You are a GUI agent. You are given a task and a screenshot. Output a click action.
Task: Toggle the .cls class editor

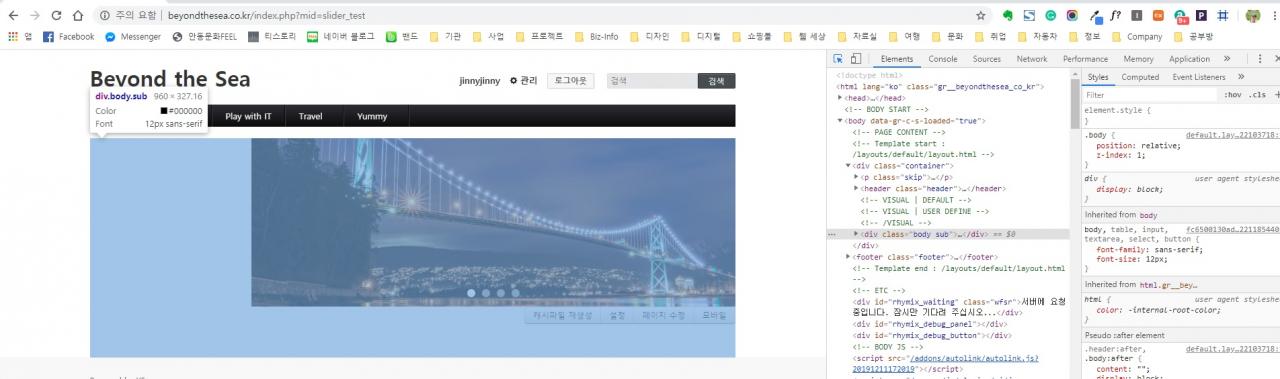point(1257,95)
